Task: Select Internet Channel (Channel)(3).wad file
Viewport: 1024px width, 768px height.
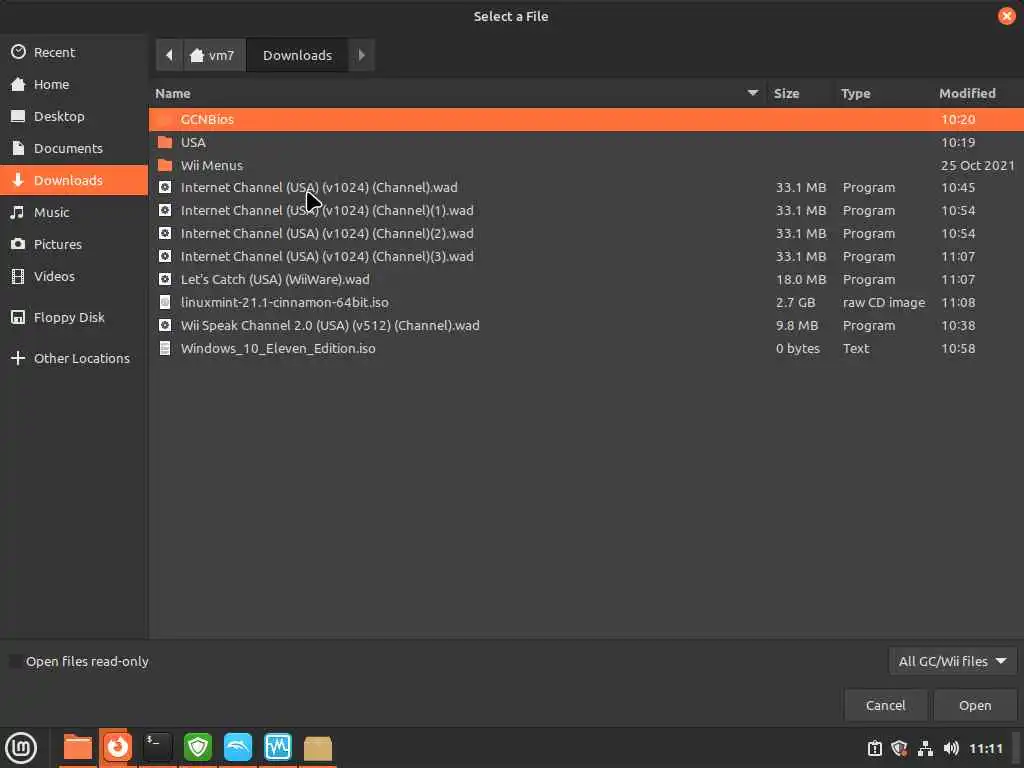Action: coord(586,256)
